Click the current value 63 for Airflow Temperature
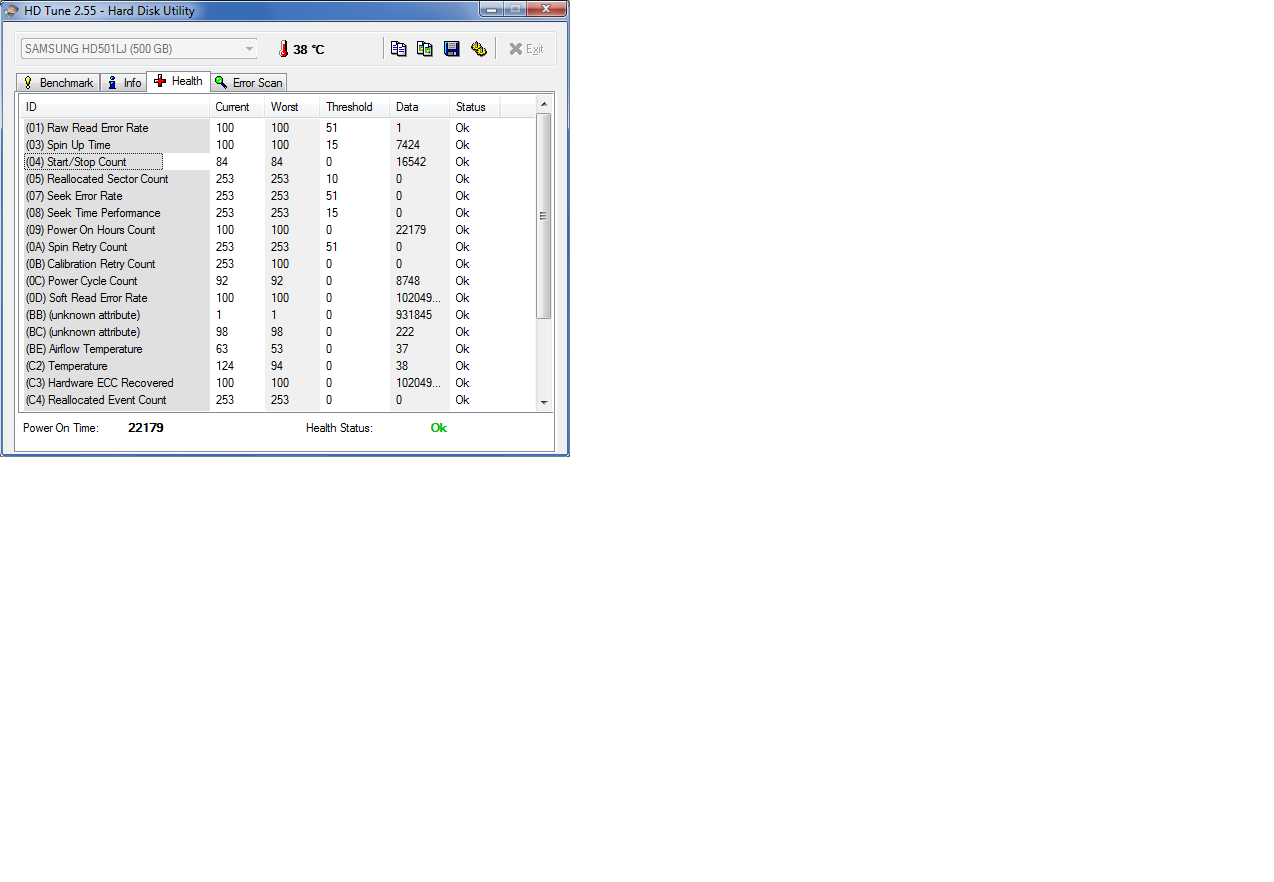 [x=222, y=349]
